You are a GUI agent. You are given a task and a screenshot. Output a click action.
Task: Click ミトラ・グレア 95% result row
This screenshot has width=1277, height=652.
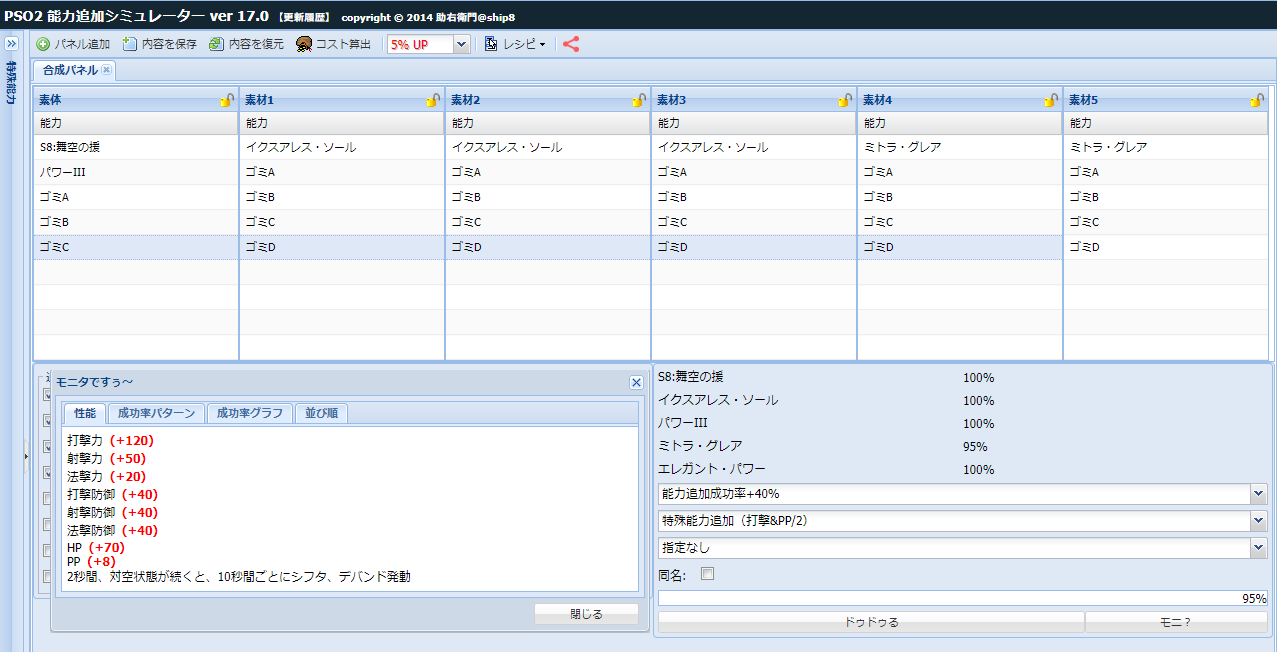tap(827, 446)
